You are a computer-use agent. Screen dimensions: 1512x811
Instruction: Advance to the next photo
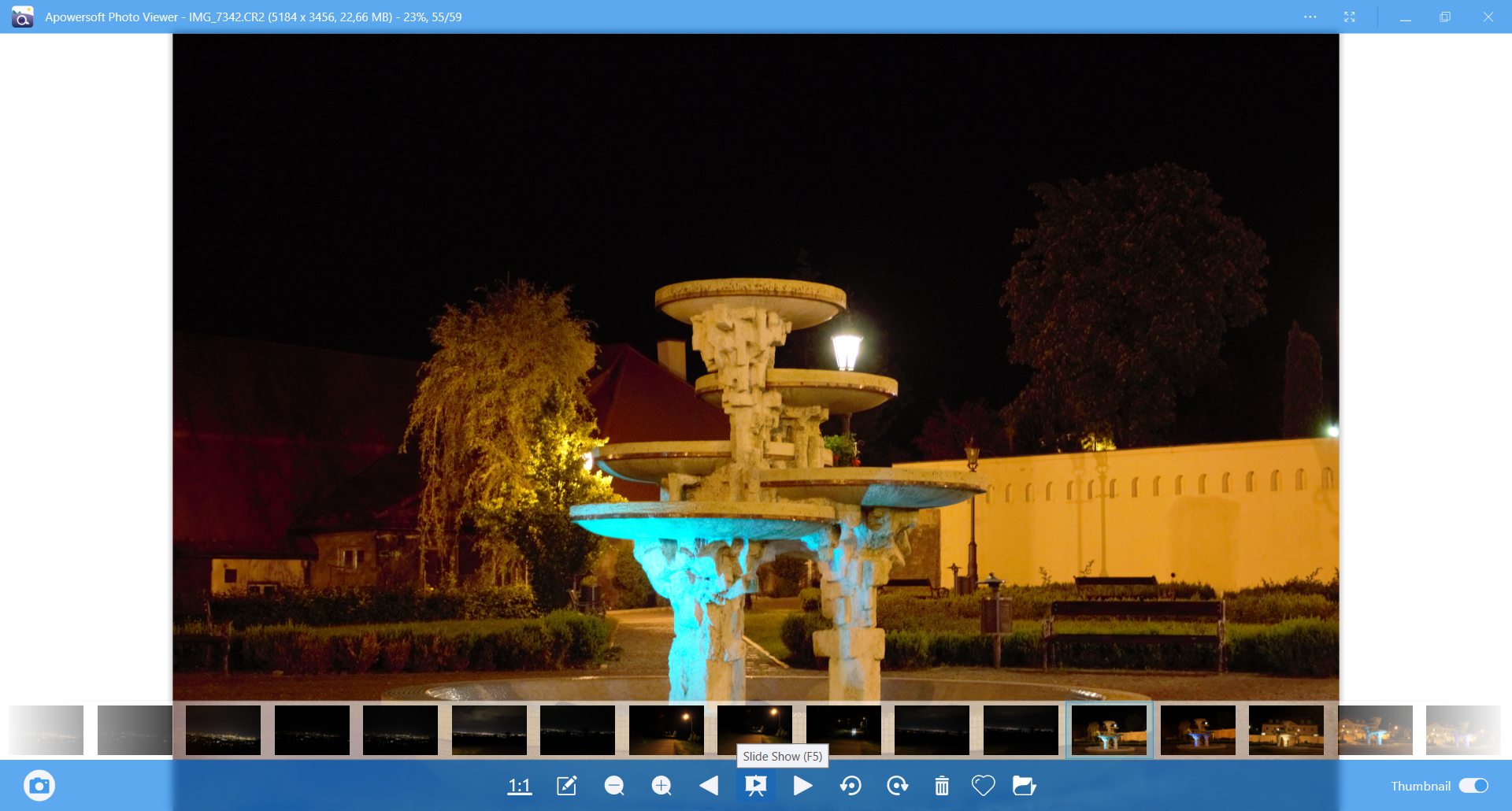pyautogui.click(x=803, y=785)
